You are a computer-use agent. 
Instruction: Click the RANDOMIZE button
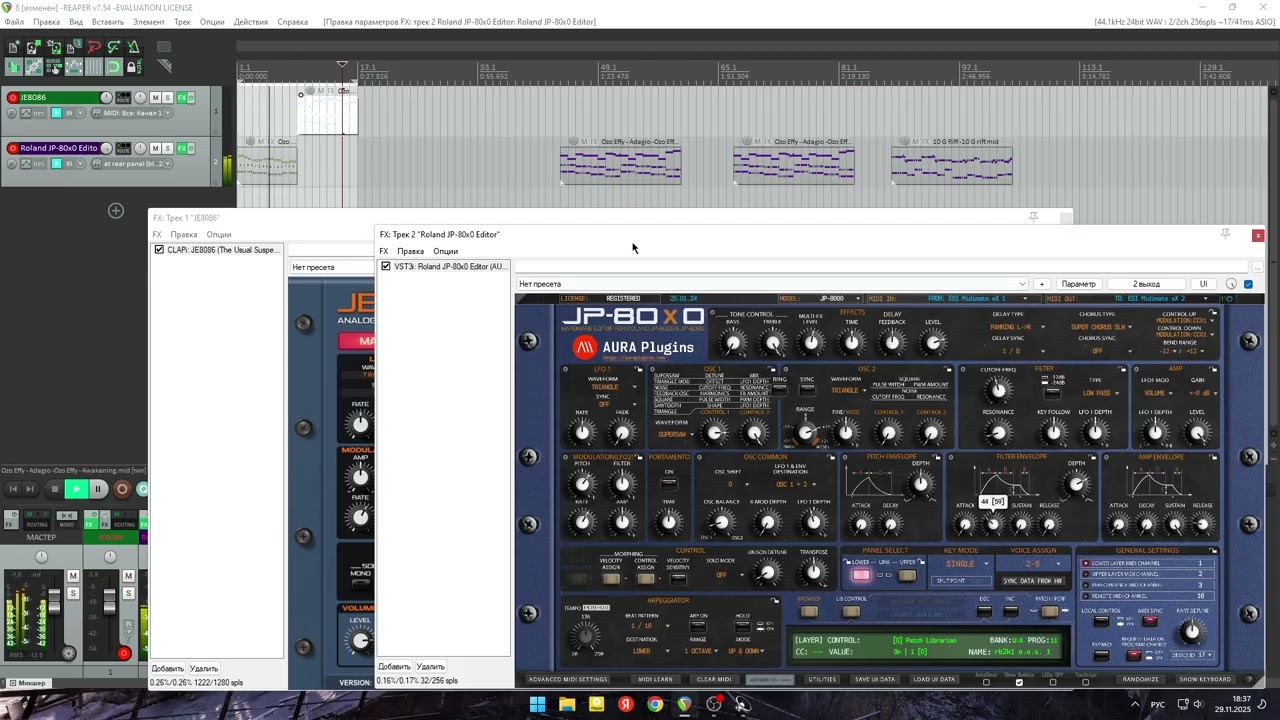[x=1140, y=679]
